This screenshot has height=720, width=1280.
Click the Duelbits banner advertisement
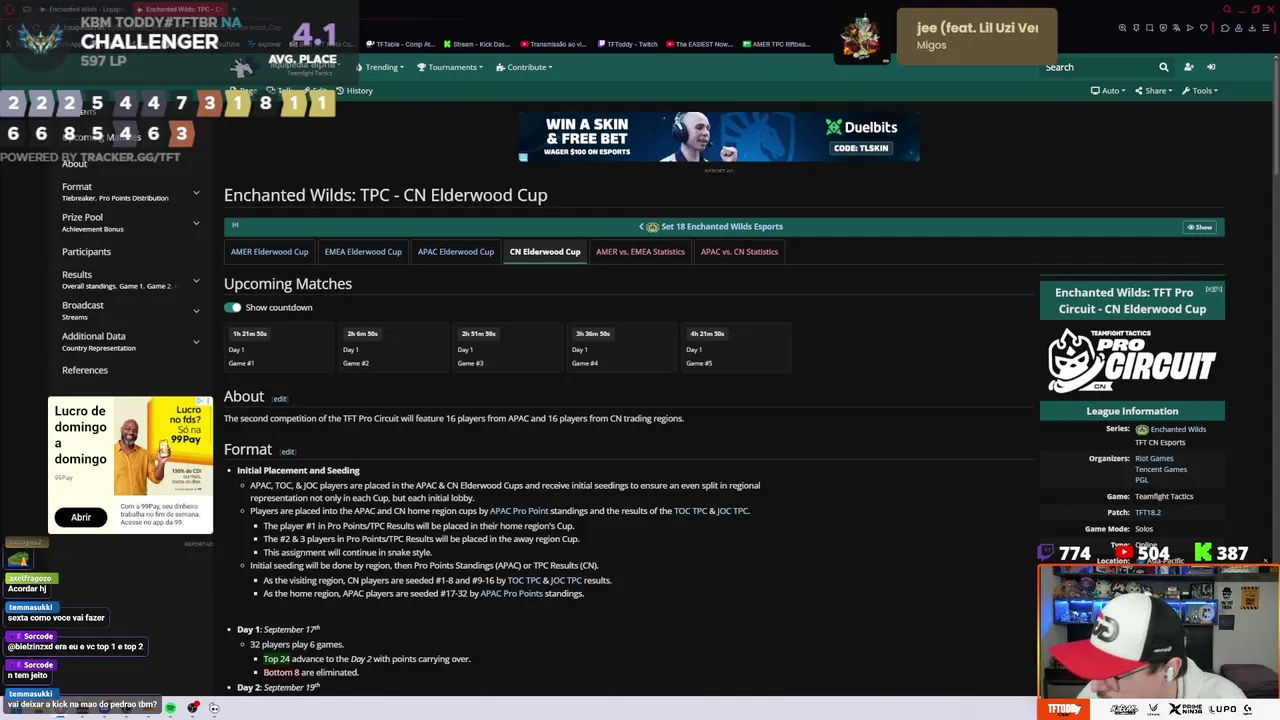click(719, 137)
